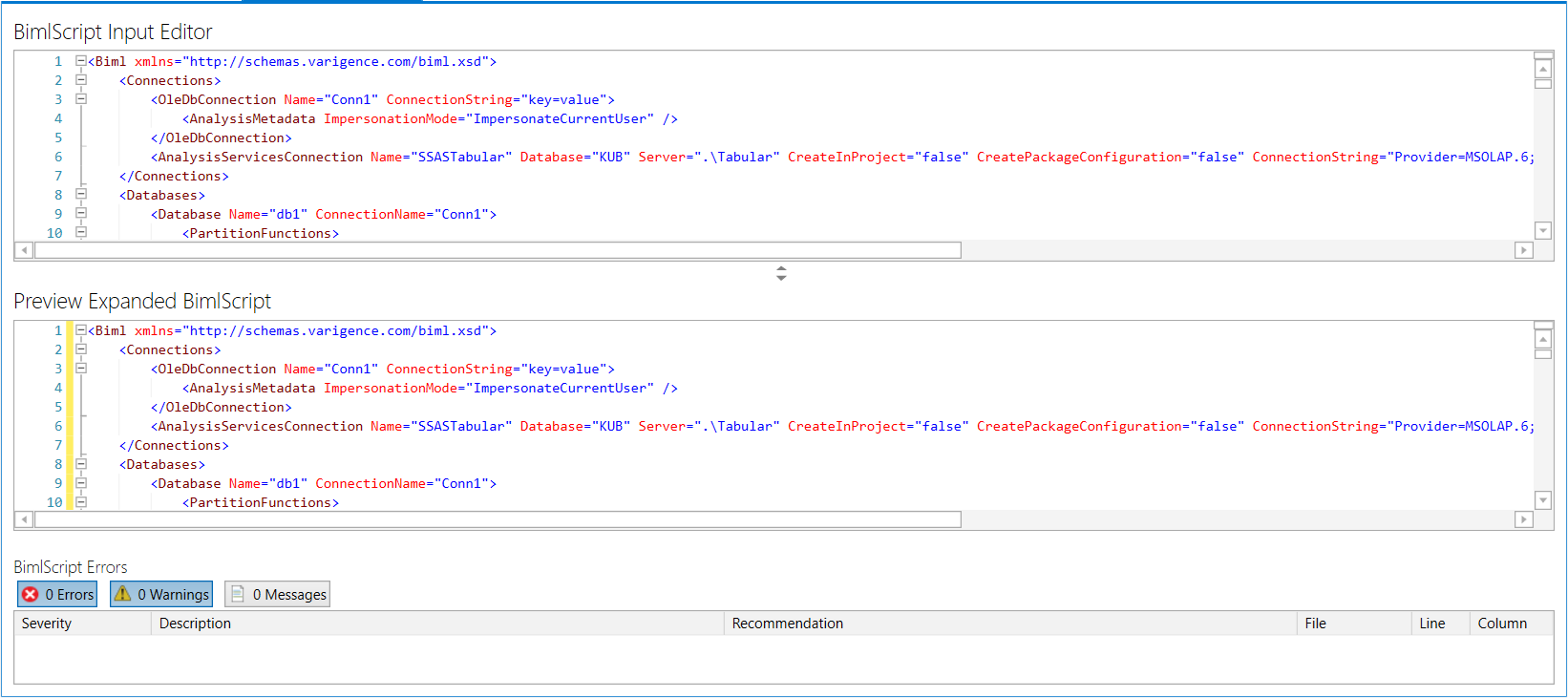Collapse Biml root node in Preview pane
Image resolution: width=1568 pixels, height=698 pixels.
click(x=81, y=330)
